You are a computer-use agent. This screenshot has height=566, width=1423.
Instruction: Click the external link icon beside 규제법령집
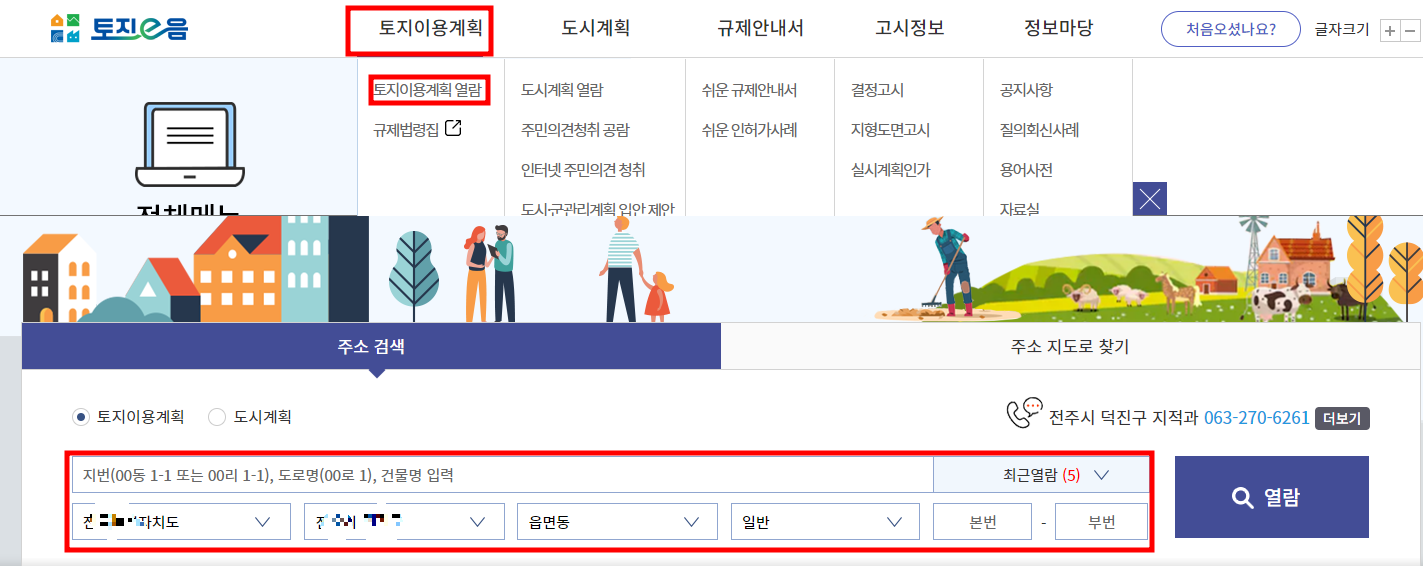click(x=453, y=128)
